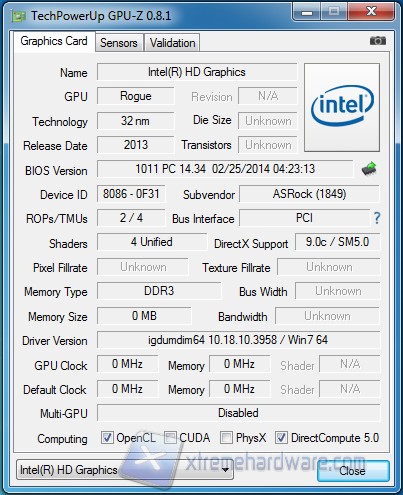Viewport: 403px width, 495px height.
Task: Toggle the PhysX checkbox
Action: [x=226, y=437]
